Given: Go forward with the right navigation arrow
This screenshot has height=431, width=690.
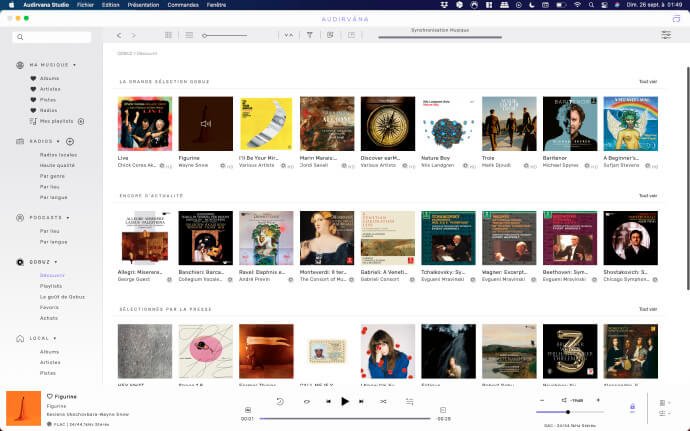Looking at the screenshot, I should point(133,35).
